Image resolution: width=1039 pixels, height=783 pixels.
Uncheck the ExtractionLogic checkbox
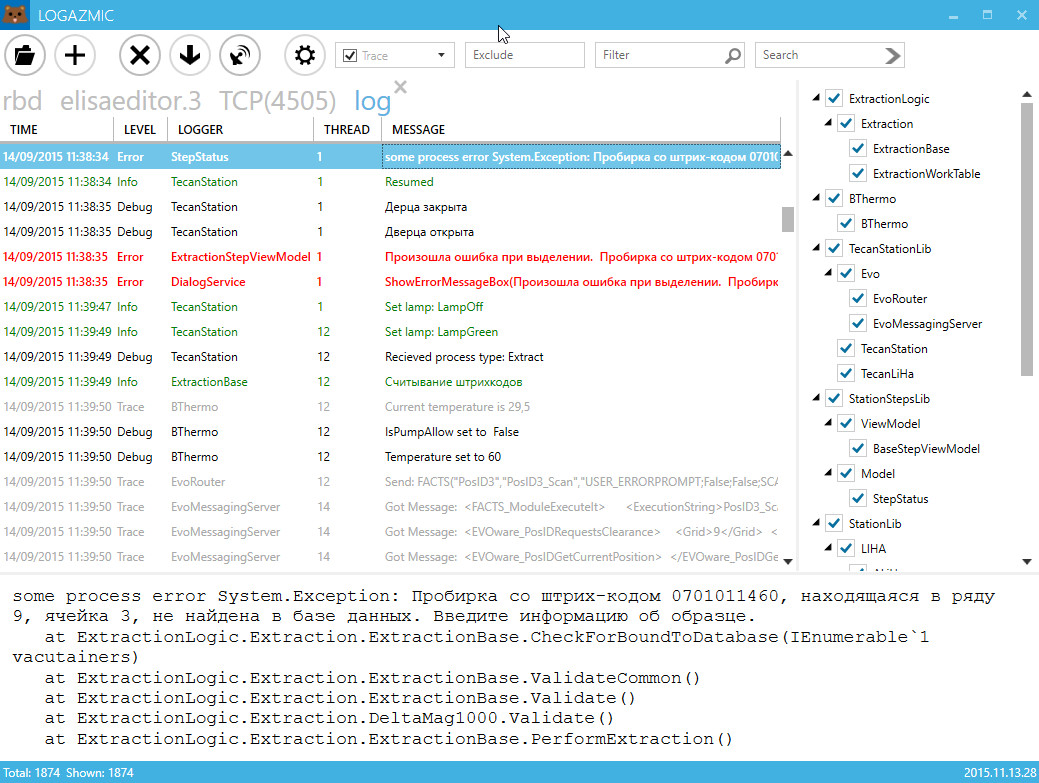tap(834, 99)
